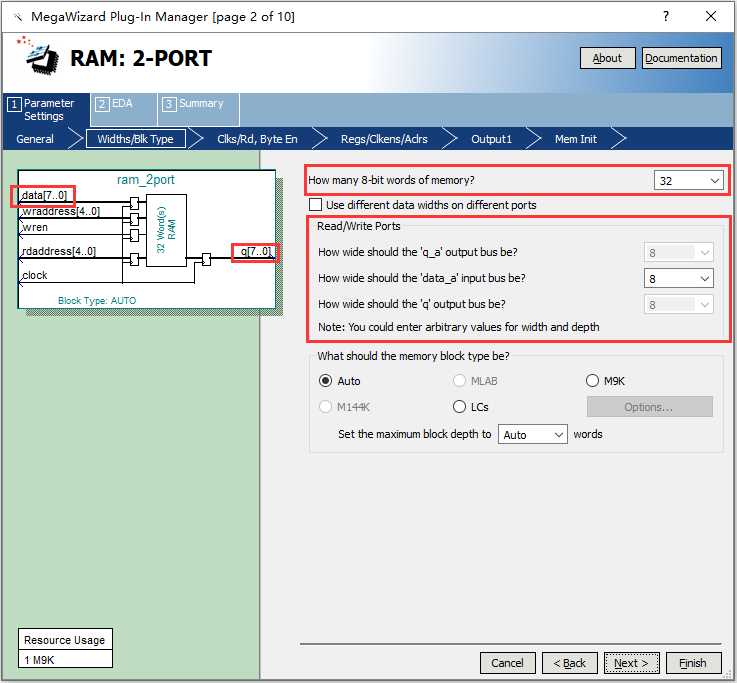Click the MegaWizard wand icon in title bar
The width and height of the screenshot is (737, 683).
18,17
